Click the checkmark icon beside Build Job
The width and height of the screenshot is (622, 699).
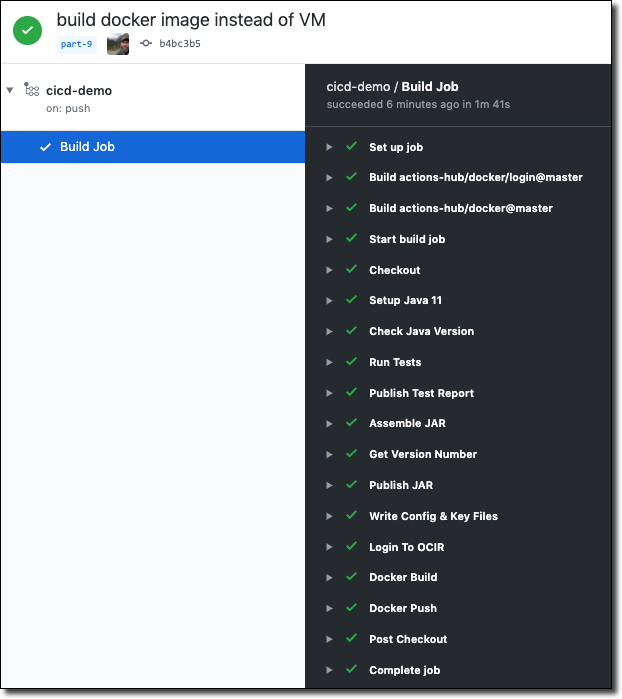click(x=45, y=147)
